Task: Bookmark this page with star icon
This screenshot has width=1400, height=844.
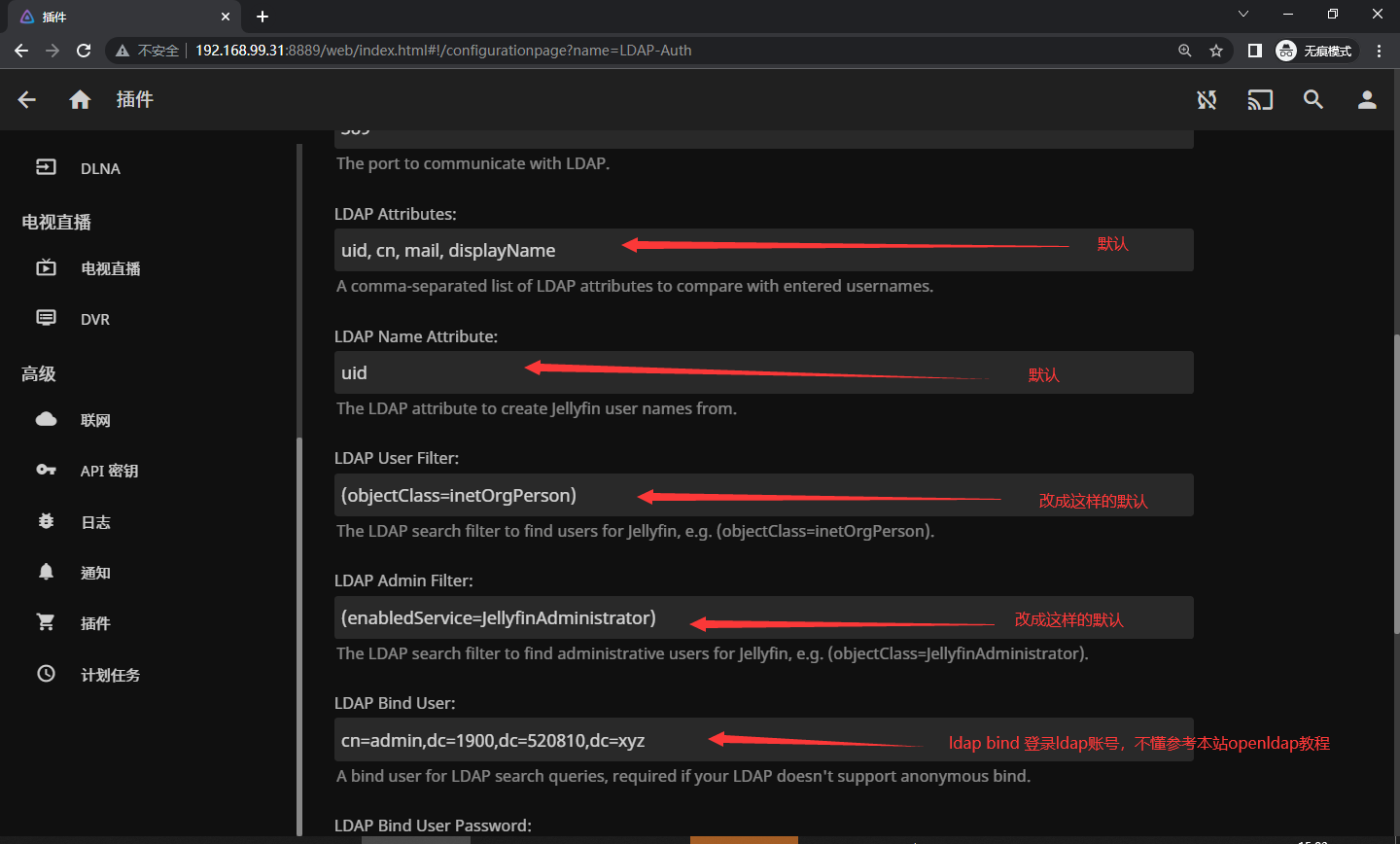Action: [1216, 51]
